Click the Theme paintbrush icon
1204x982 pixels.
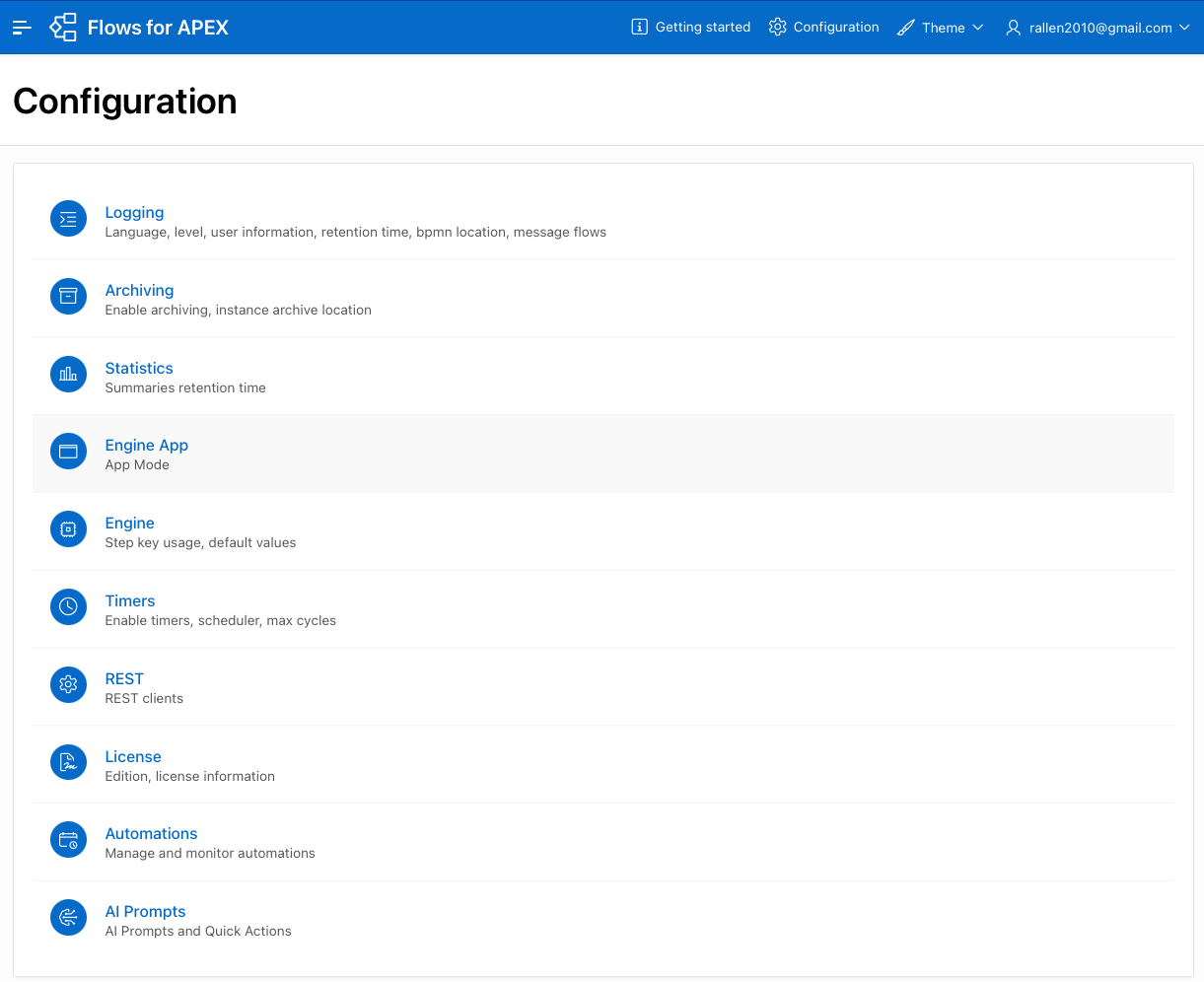pyautogui.click(x=905, y=28)
